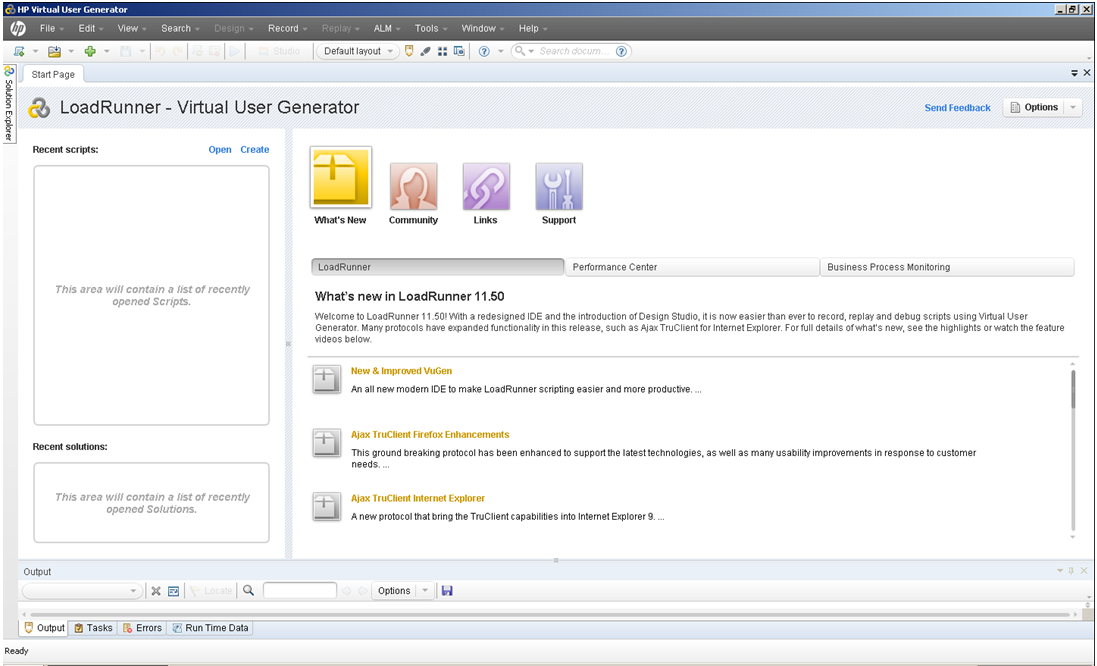Click the magnifier search icon in Output

(248, 590)
